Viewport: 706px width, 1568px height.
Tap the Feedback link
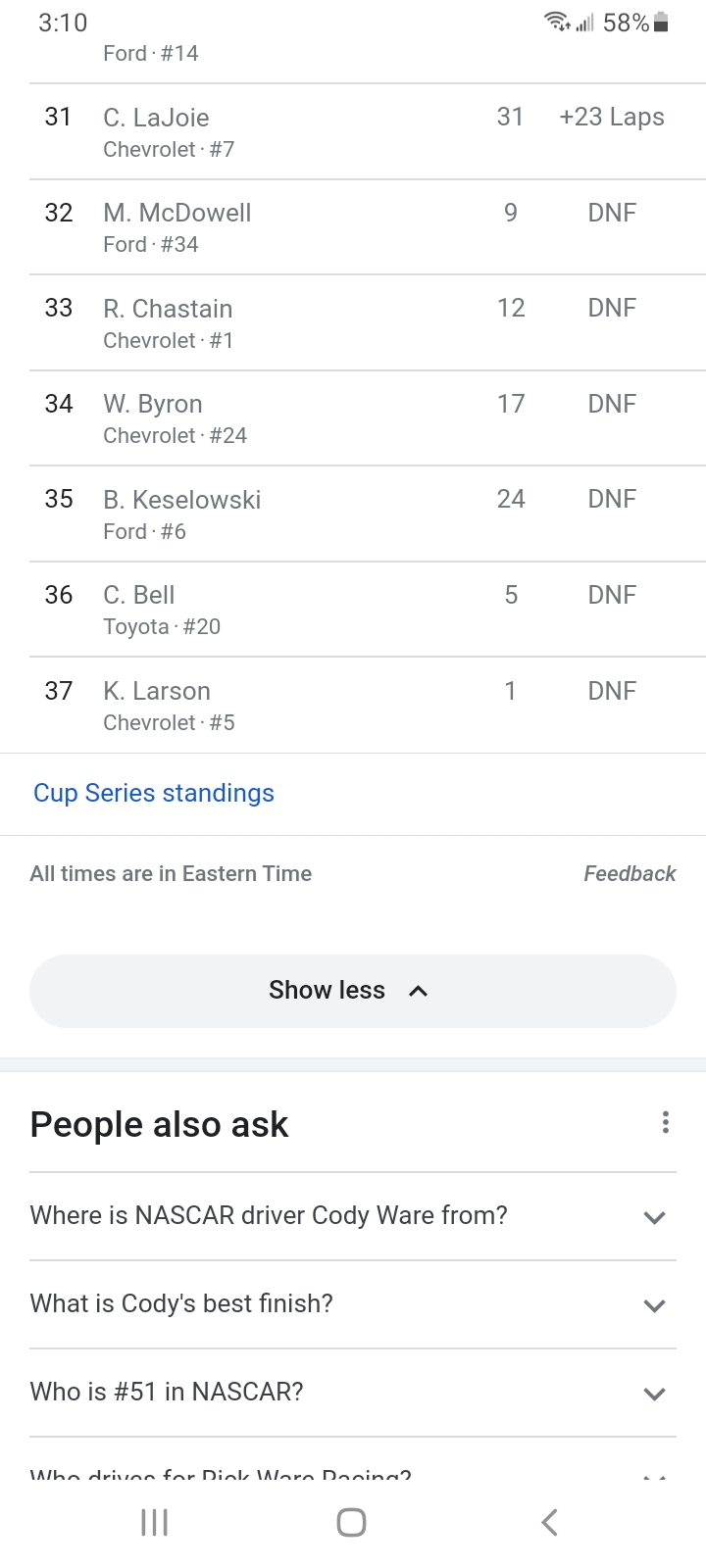tap(630, 873)
